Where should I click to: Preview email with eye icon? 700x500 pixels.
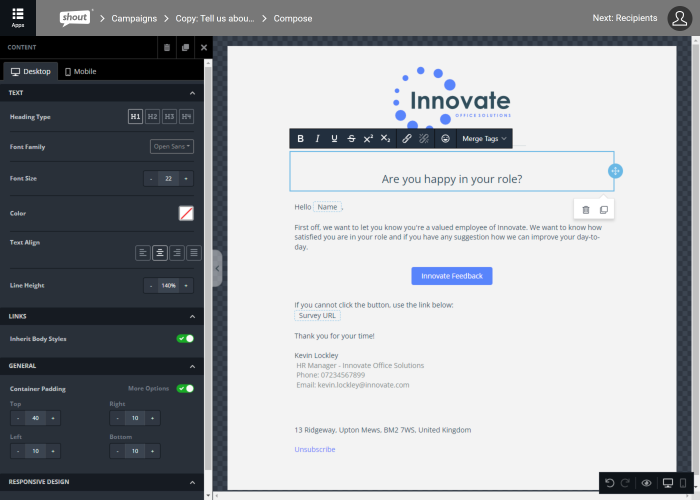(x=646, y=483)
